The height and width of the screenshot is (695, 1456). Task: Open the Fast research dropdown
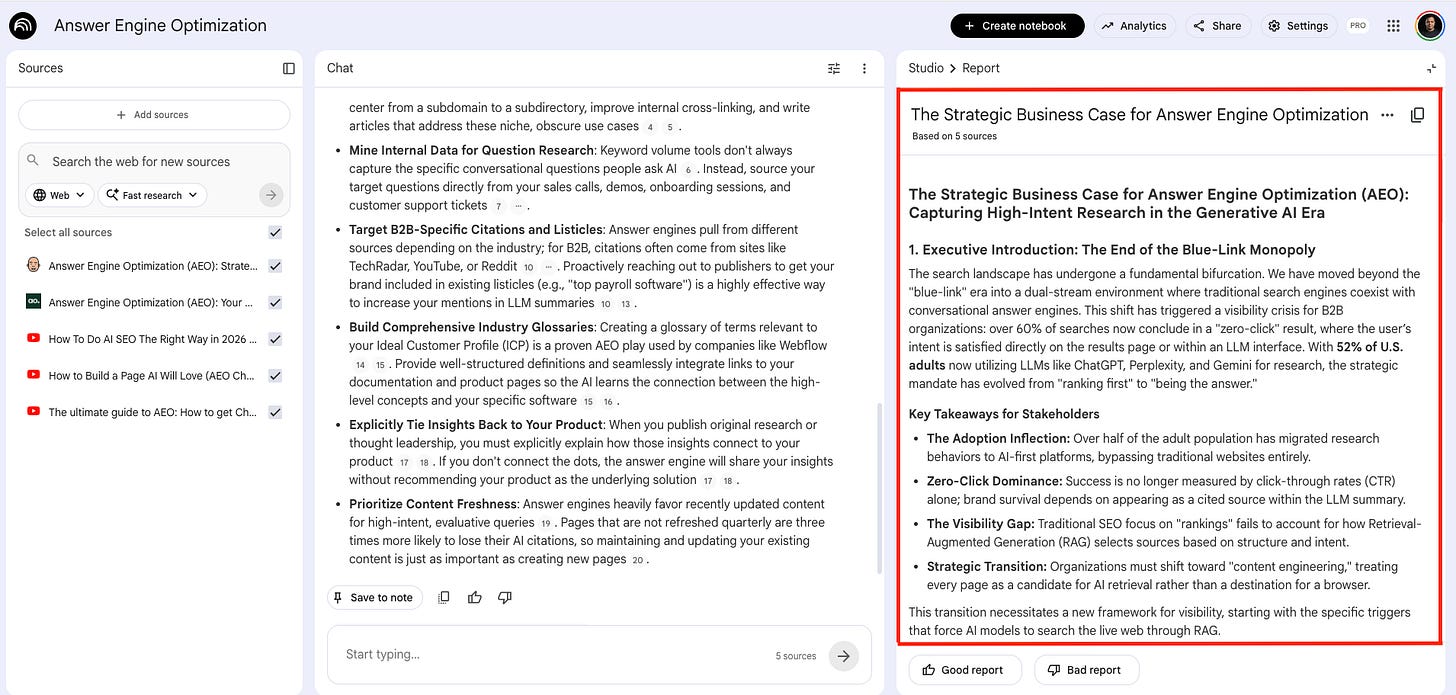pyautogui.click(x=152, y=195)
